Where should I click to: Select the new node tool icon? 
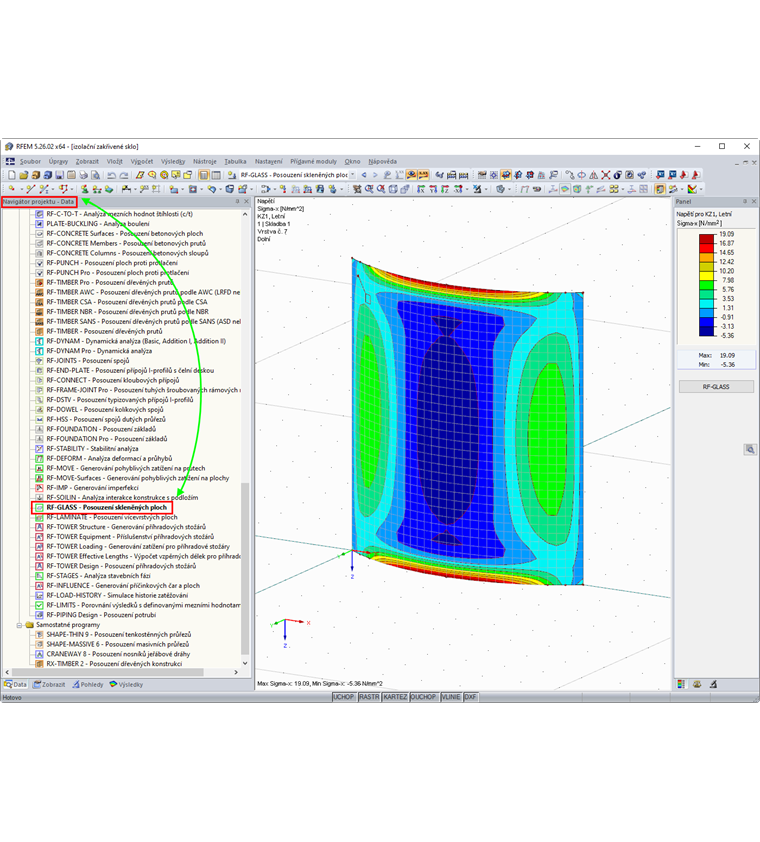(x=11, y=189)
